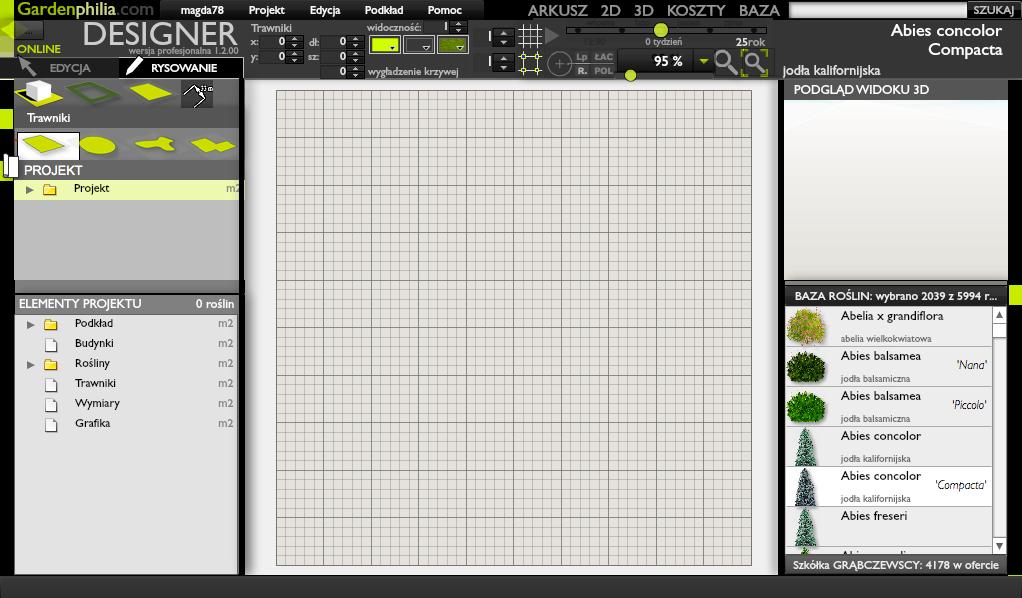Viewport: 1022px width, 598px height.
Task: Choose the polygon lawn shape
Action: coord(212,145)
